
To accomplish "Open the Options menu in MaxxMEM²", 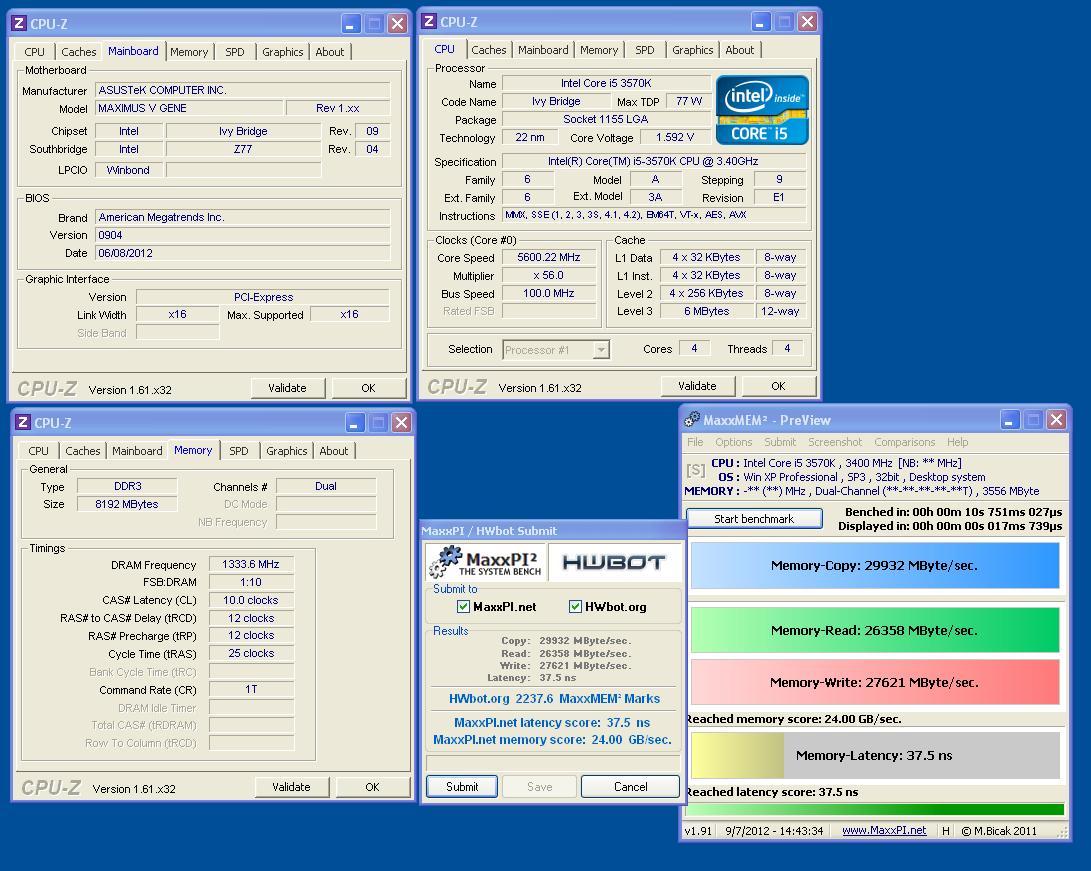I will 733,442.
